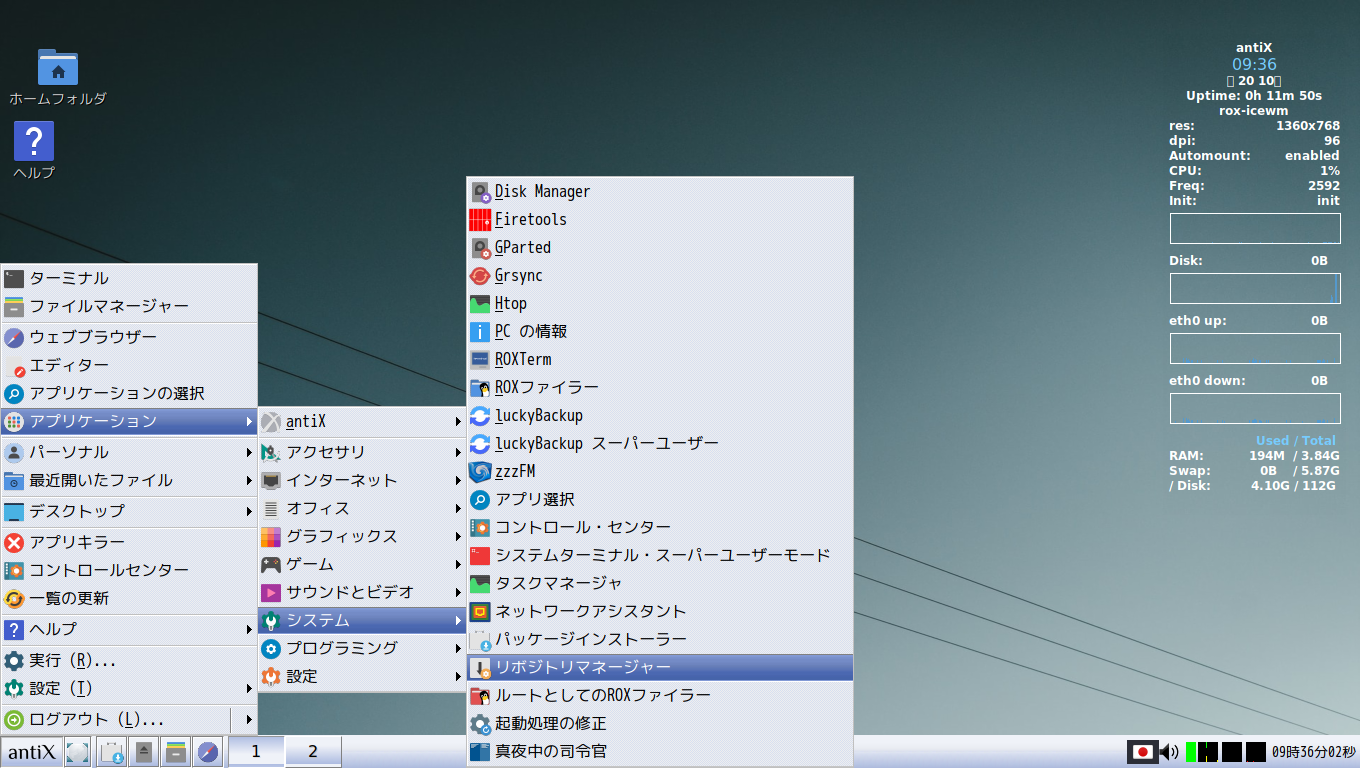
Task: Expand パーソナル submenu
Action: pyautogui.click(x=129, y=453)
